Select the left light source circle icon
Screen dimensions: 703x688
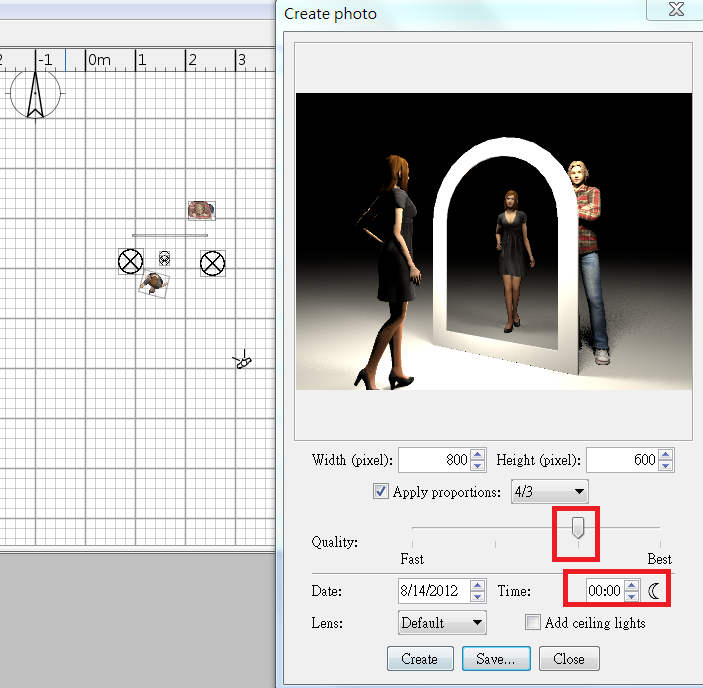point(130,262)
